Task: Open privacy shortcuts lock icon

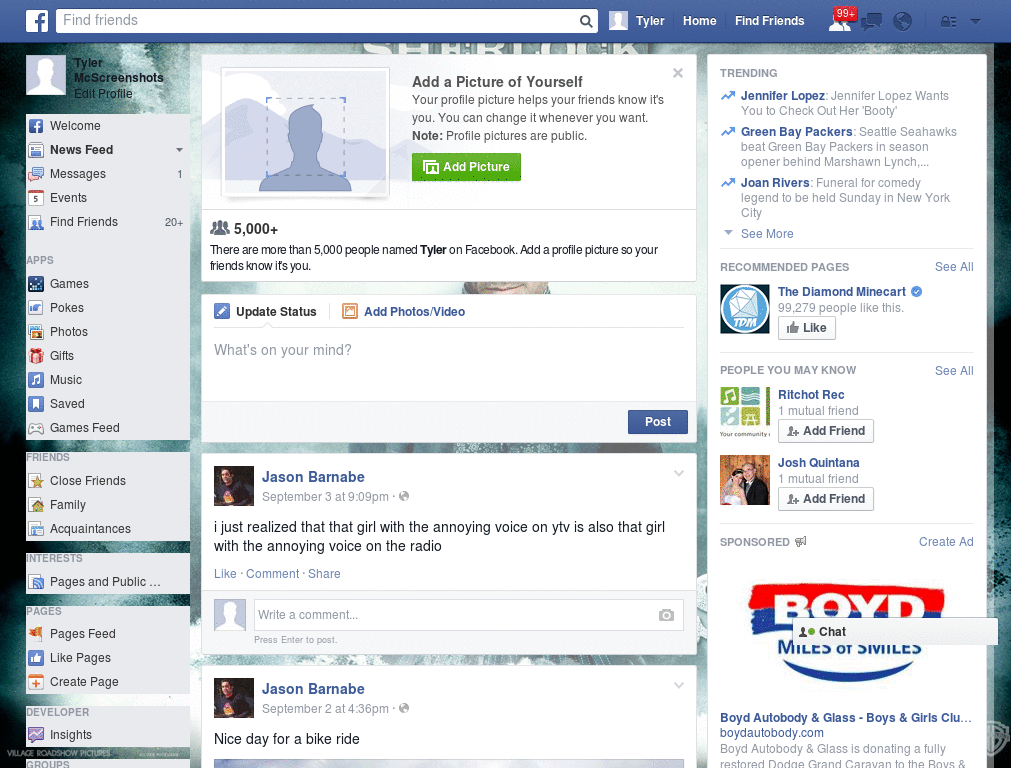Action: coord(948,22)
